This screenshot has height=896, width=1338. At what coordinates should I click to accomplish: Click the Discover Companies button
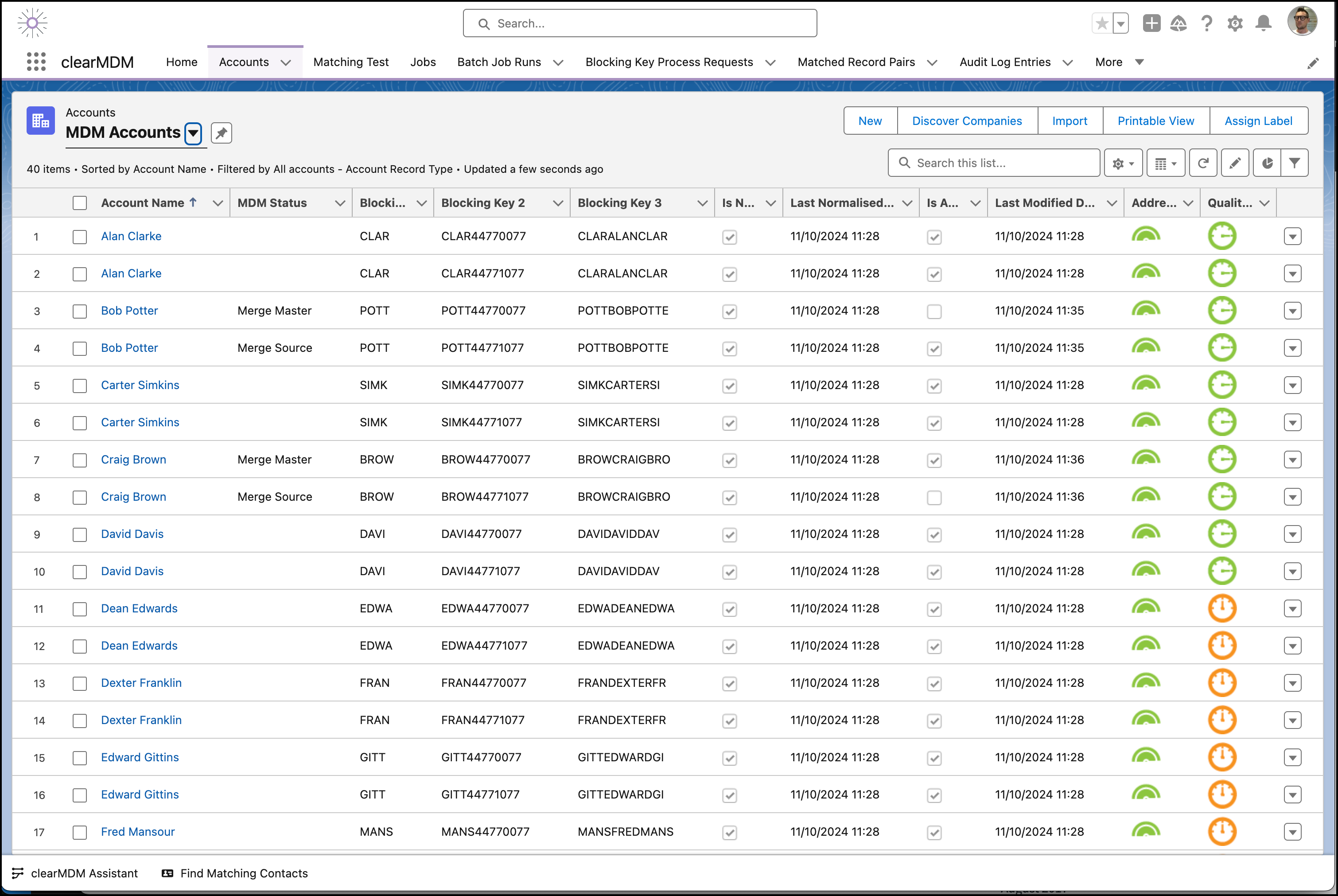pos(967,121)
